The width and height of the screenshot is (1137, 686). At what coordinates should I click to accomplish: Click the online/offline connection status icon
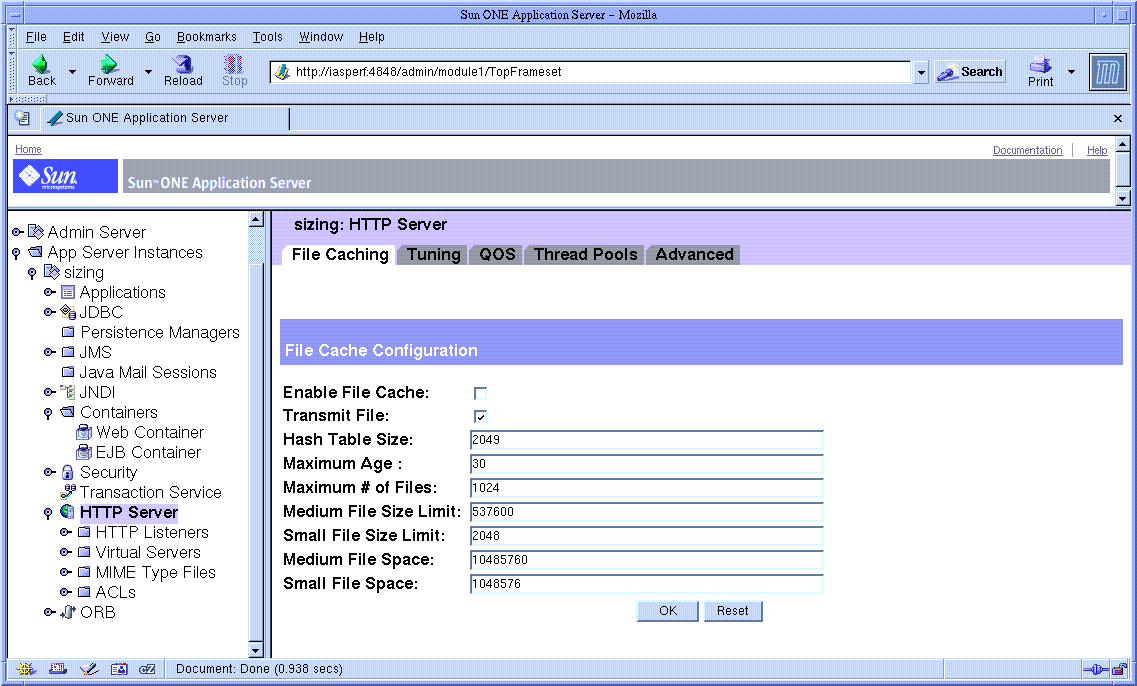pos(1096,669)
